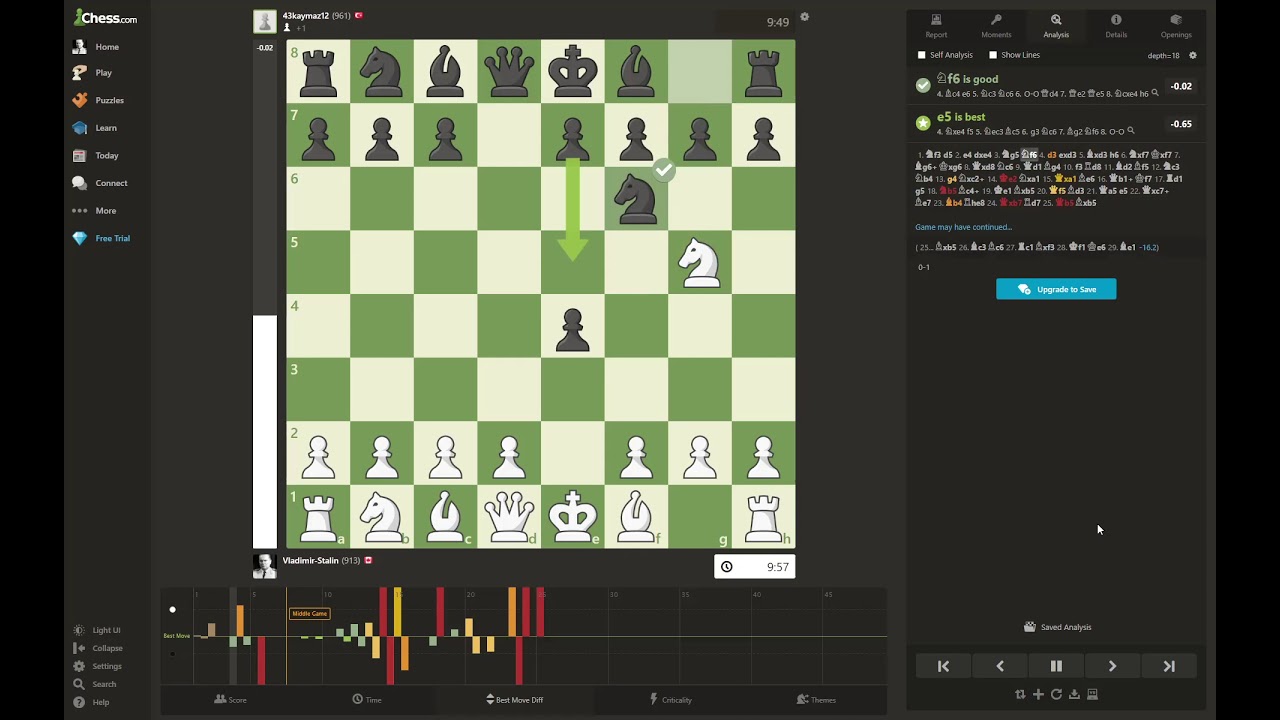Click the evaluation bar beside the board

(265, 294)
